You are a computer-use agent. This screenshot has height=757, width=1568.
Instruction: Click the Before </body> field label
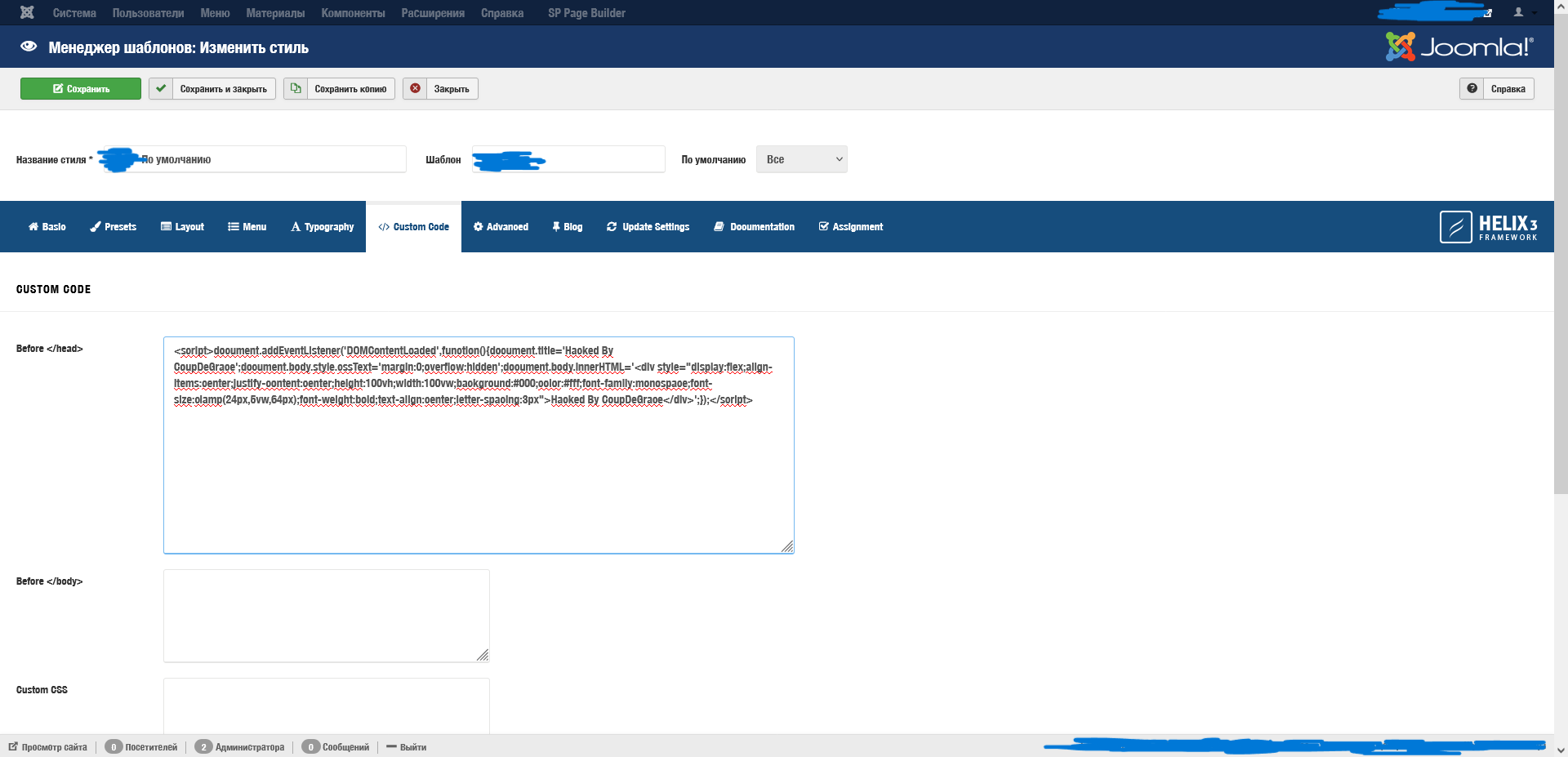50,581
